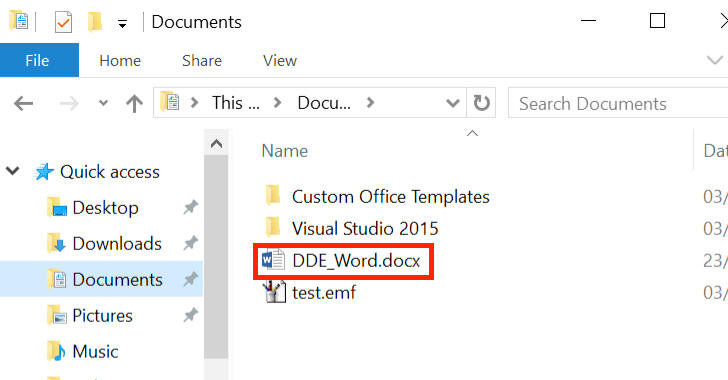Go up one folder level
728x380 pixels.
click(134, 103)
